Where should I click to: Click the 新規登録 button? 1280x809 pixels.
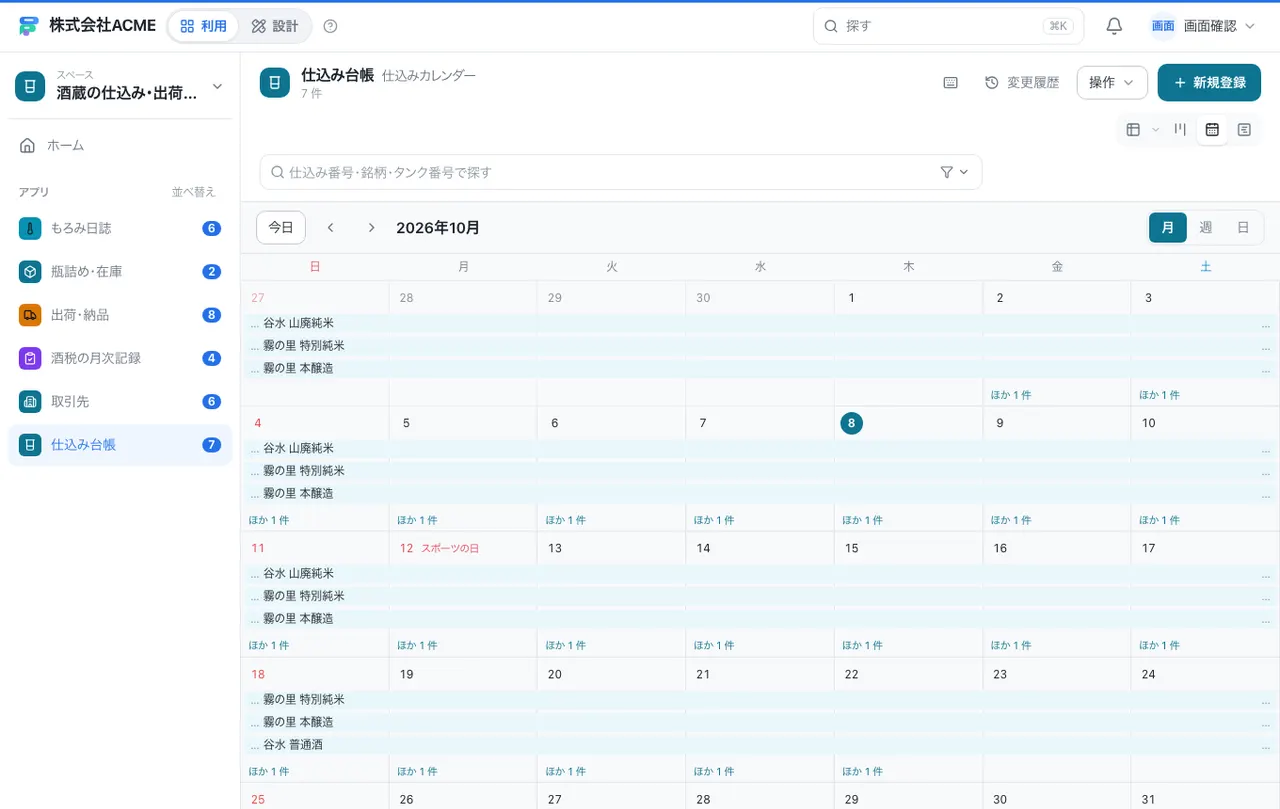1209,83
